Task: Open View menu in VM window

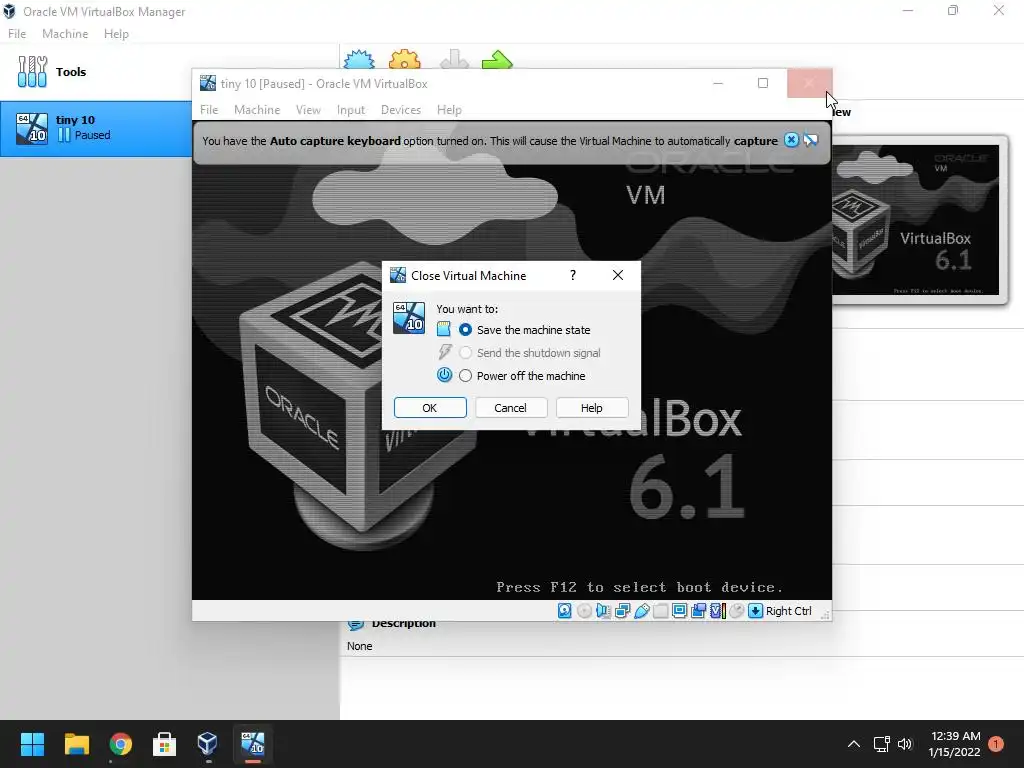Action: click(308, 110)
